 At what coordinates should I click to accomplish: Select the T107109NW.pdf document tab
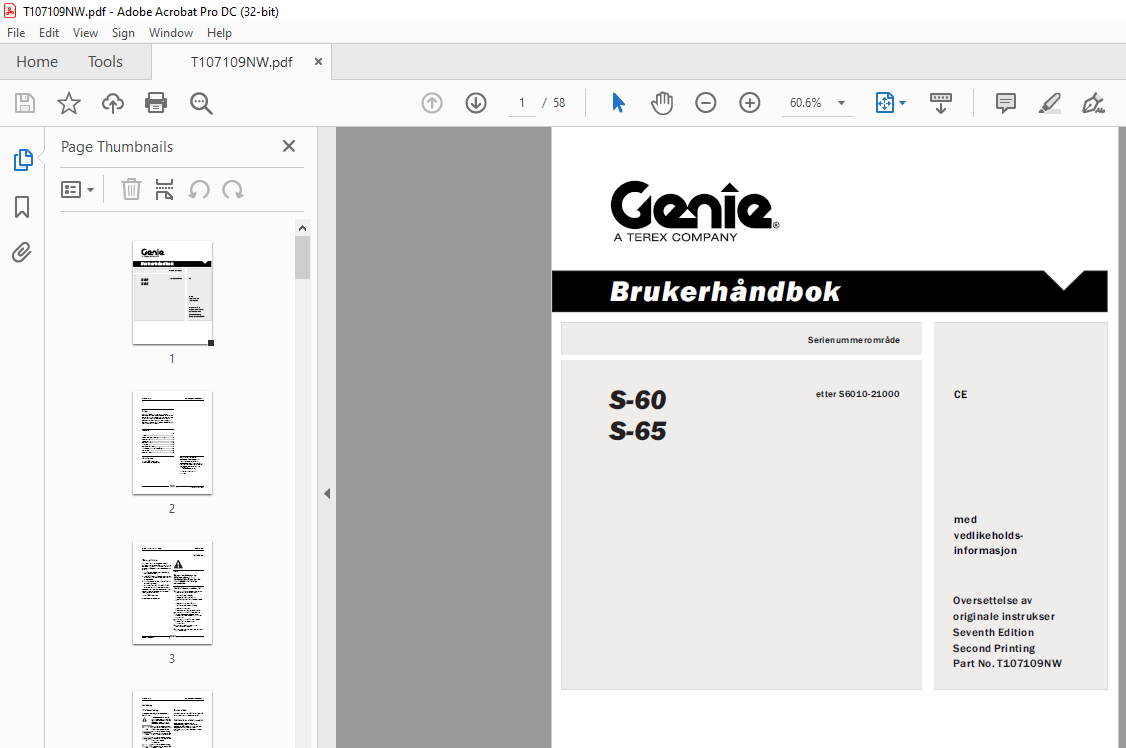[x=241, y=62]
